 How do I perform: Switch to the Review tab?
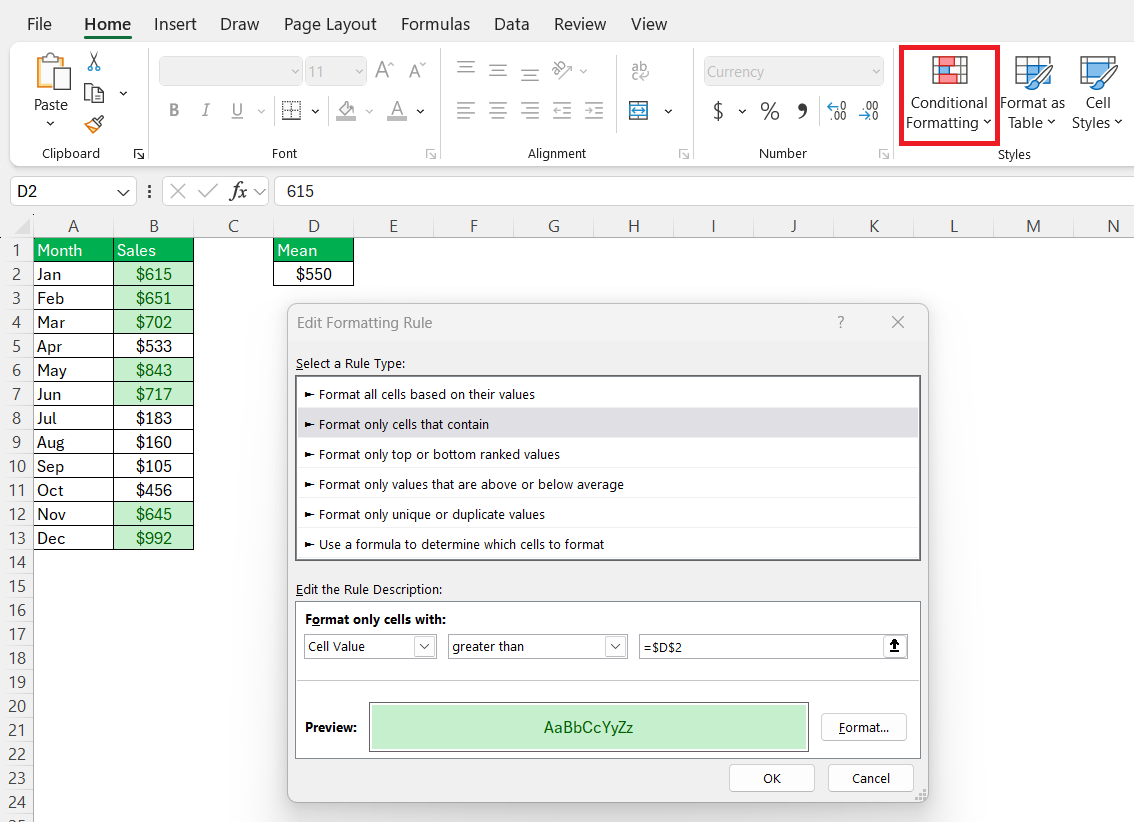click(x=580, y=24)
